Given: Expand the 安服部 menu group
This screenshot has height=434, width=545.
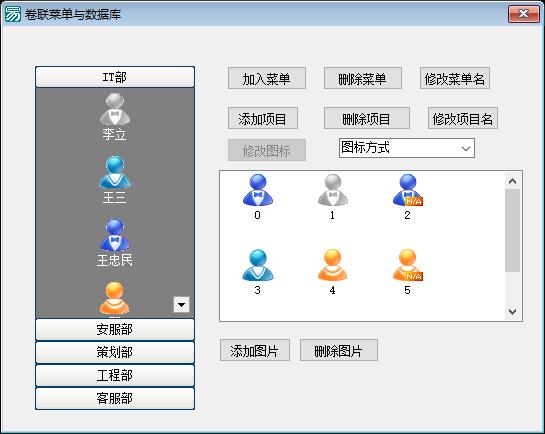Looking at the screenshot, I should click(115, 329).
